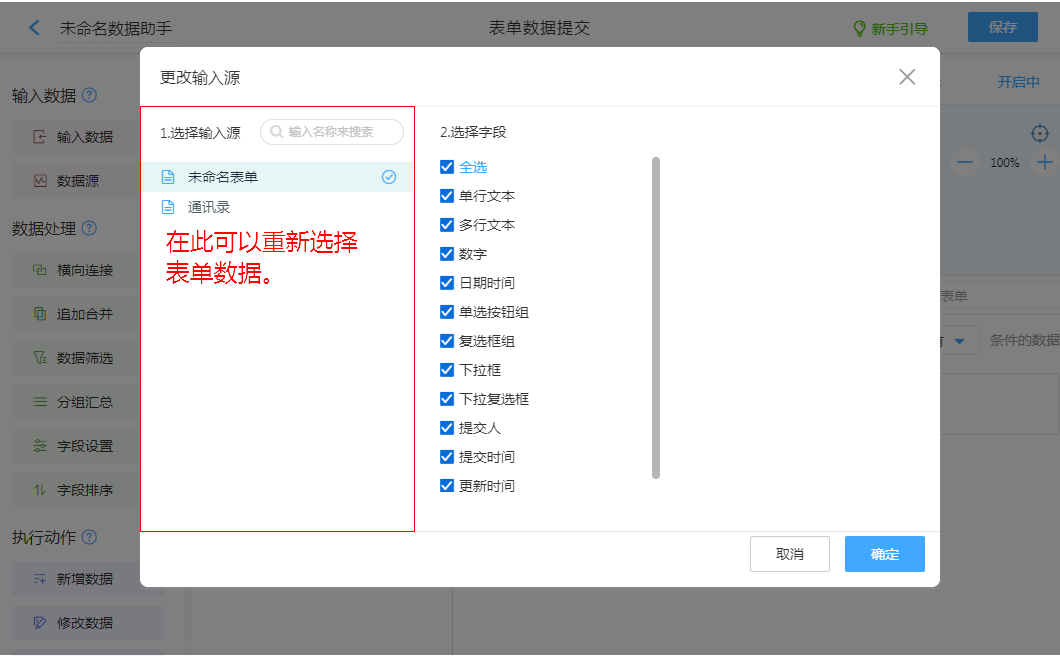The width and height of the screenshot is (1060, 656).
Task: Toggle the 全选 checkbox
Action: (x=447, y=167)
